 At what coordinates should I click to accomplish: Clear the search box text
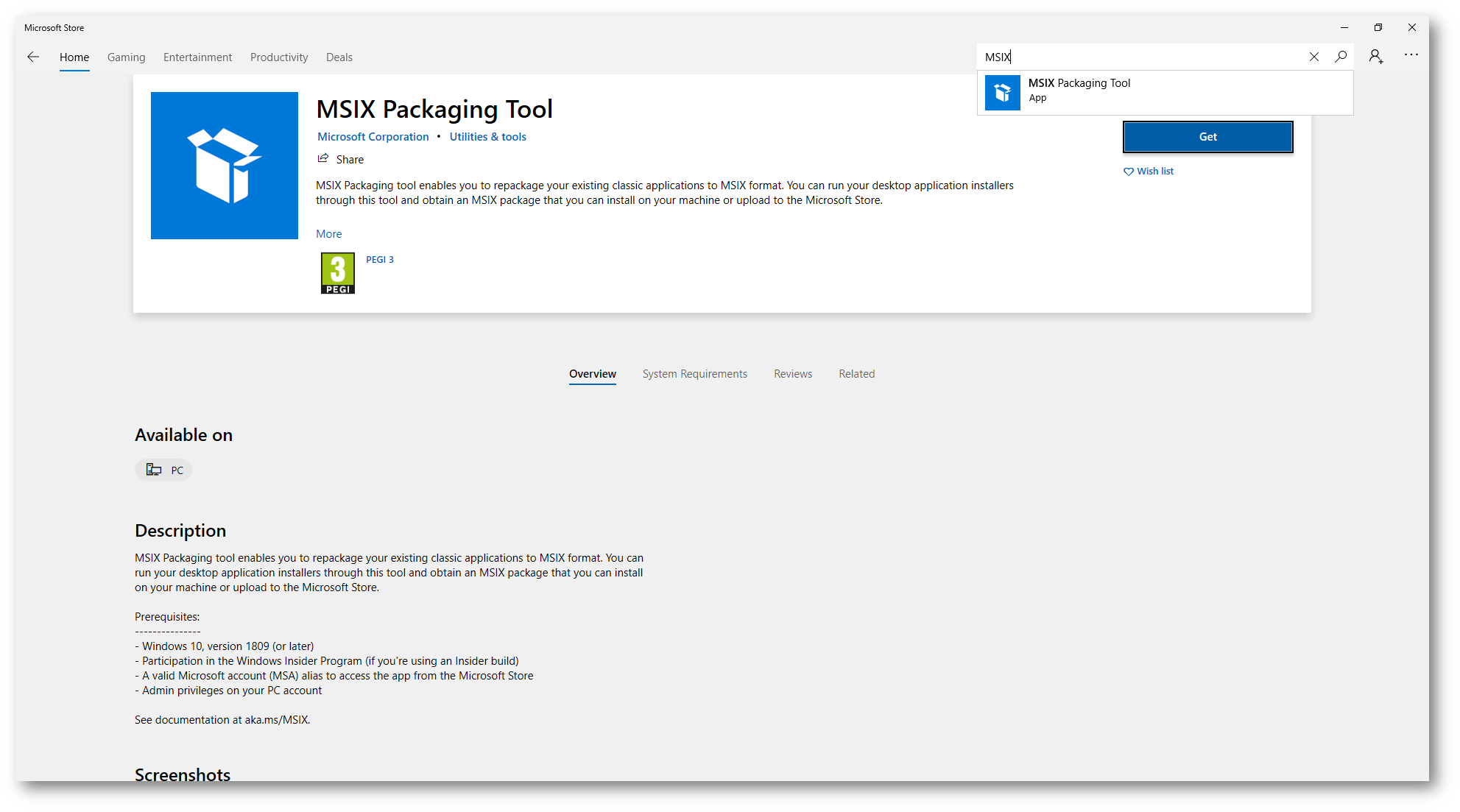1313,57
